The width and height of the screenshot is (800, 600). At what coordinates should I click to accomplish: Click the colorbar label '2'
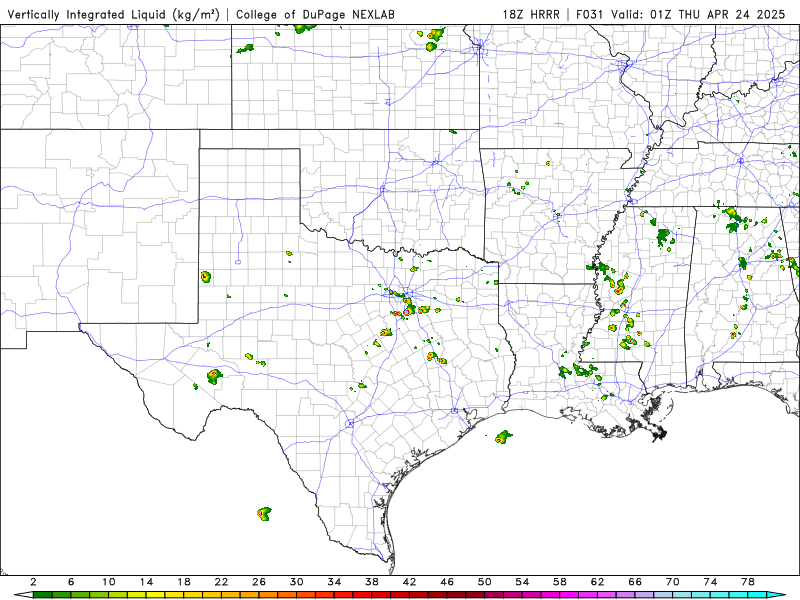point(33,582)
